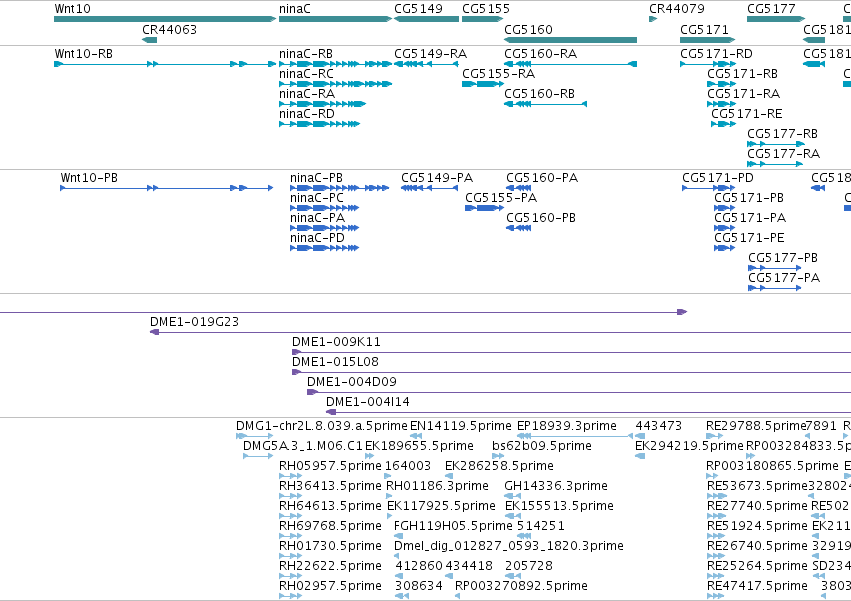851x601 pixels.
Task: Select the RH05957.5prime EST label
Action: (330, 466)
